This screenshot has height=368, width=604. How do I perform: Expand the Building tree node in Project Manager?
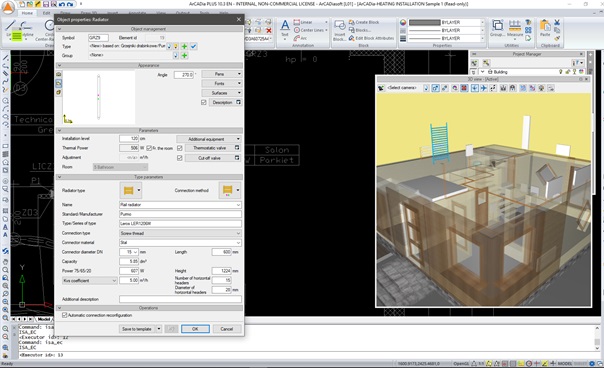[x=483, y=72]
